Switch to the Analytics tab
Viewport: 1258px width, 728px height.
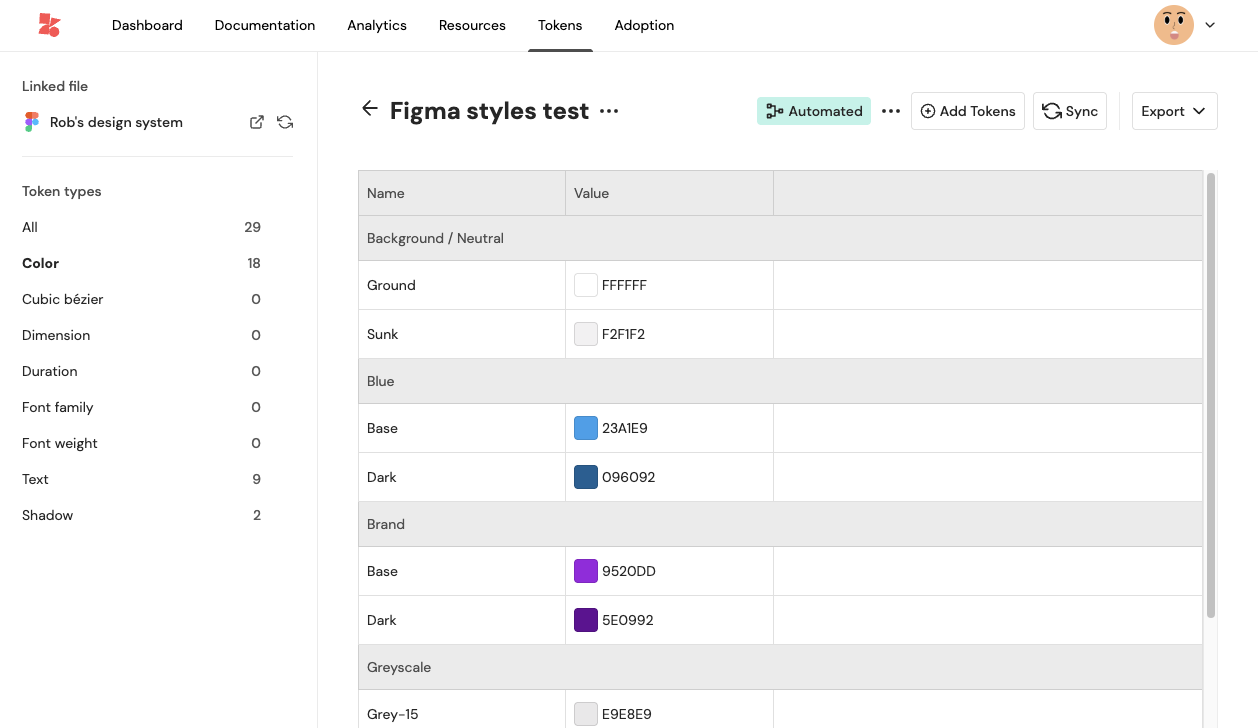coord(377,25)
